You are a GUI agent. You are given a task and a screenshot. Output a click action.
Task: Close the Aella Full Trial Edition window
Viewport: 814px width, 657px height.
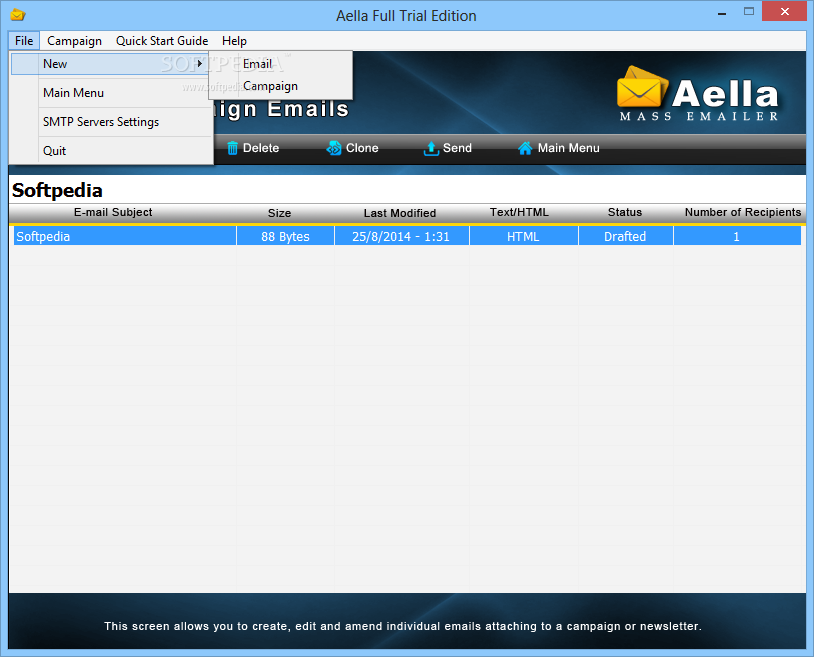(784, 11)
